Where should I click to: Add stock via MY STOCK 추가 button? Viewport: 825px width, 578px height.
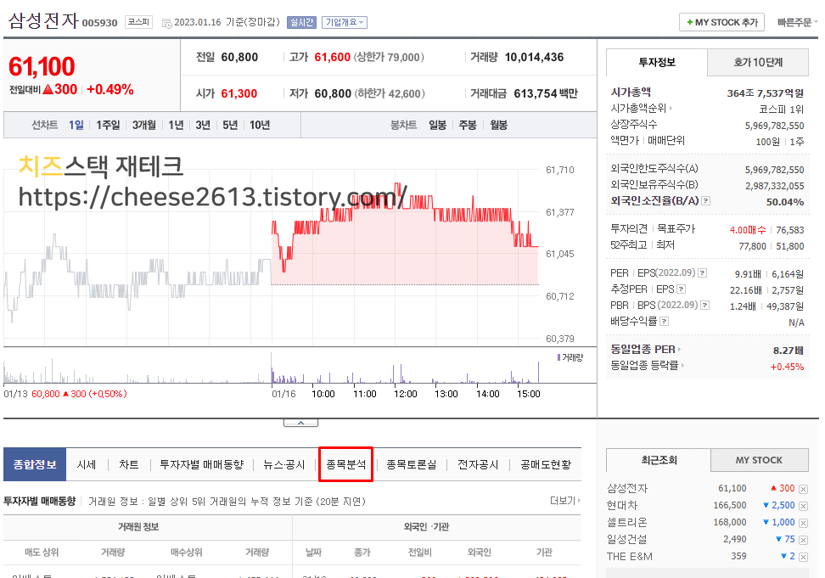click(722, 23)
